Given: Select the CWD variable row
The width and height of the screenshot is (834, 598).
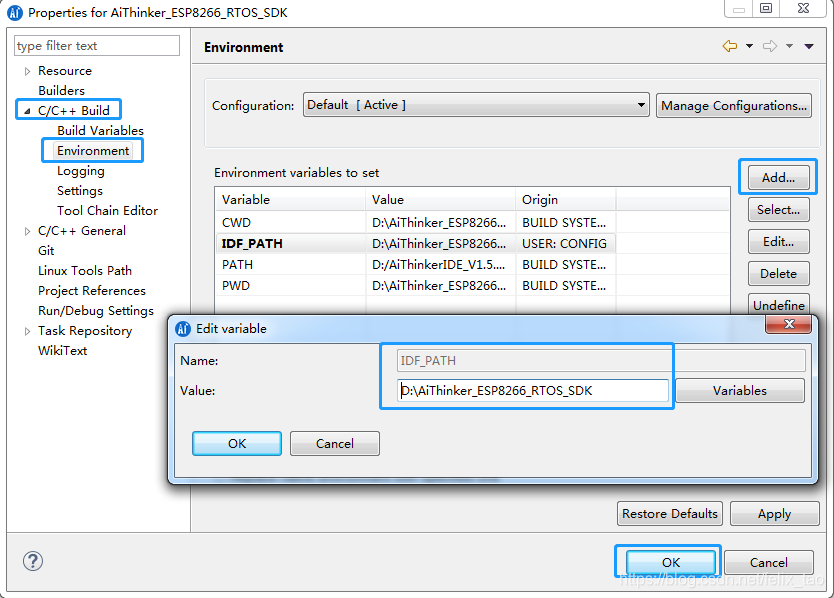Looking at the screenshot, I should click(x=472, y=222).
